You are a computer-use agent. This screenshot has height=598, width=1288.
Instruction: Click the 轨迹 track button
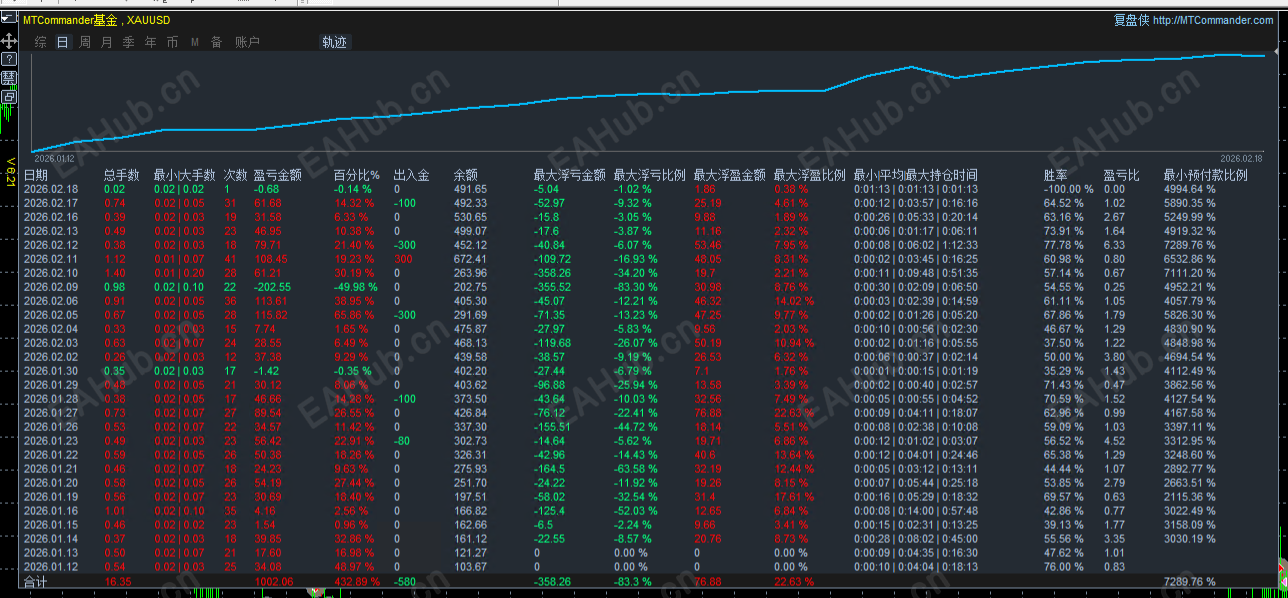(335, 42)
